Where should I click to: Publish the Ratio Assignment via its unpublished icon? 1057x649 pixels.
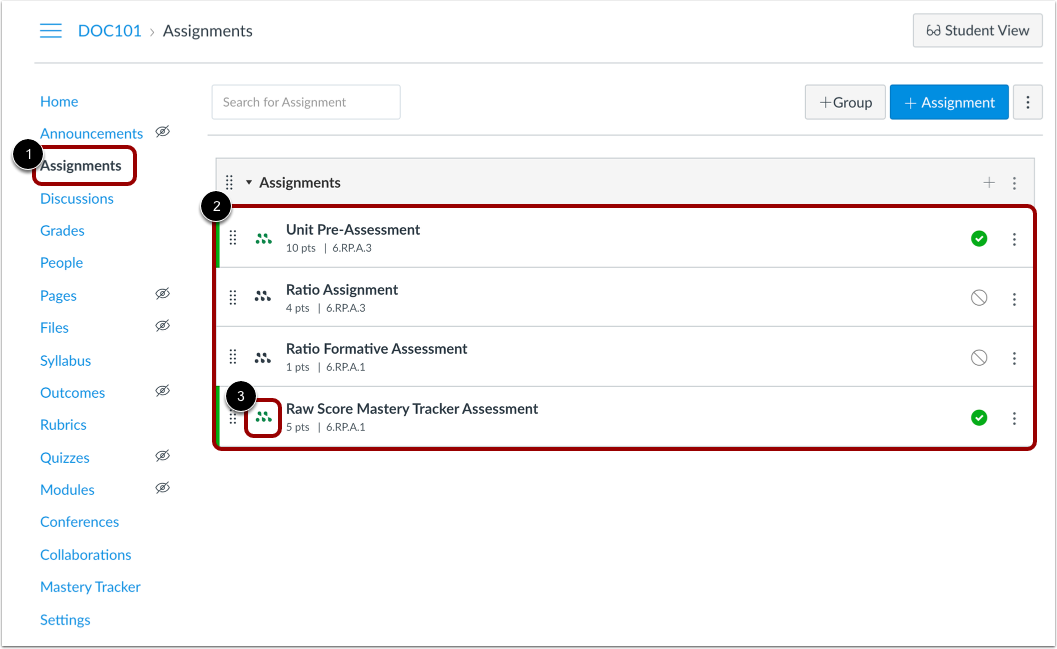pyautogui.click(x=978, y=297)
